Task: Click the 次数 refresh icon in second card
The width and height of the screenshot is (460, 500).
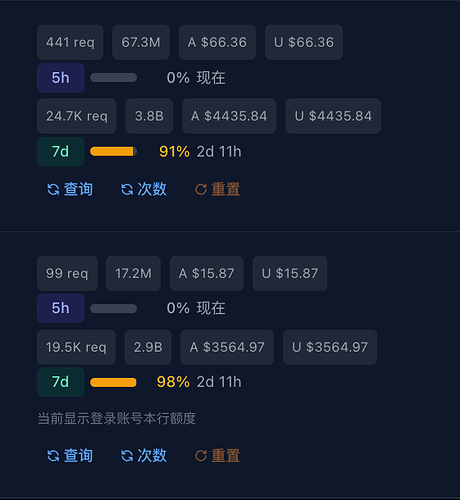Action: tap(127, 456)
